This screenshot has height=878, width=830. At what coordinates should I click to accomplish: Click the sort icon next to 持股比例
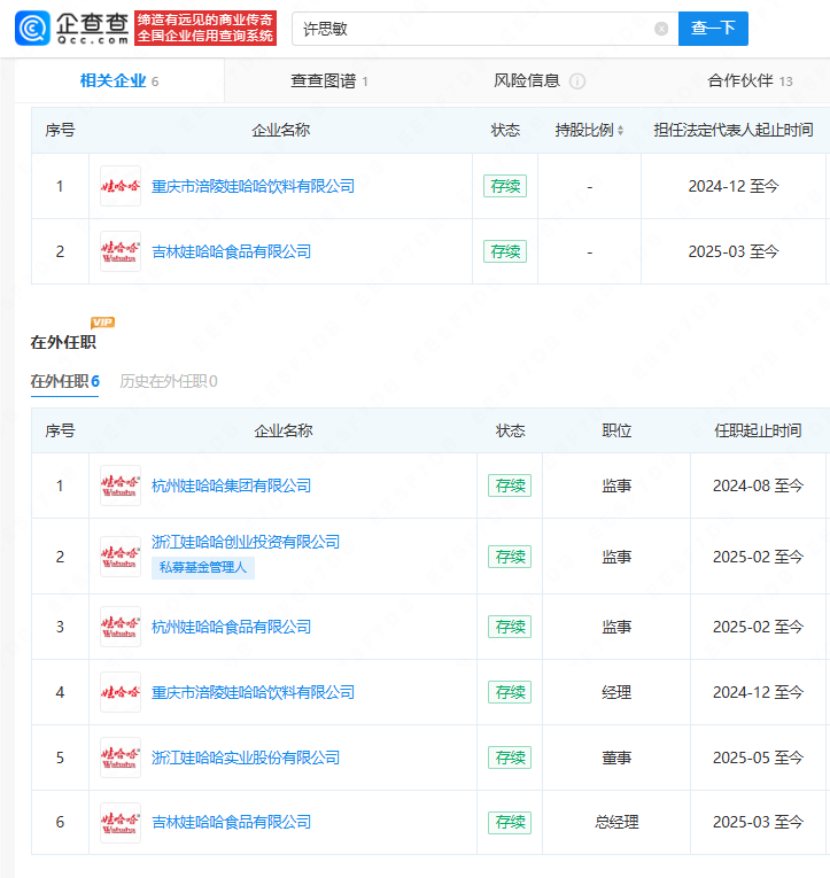[x=620, y=131]
